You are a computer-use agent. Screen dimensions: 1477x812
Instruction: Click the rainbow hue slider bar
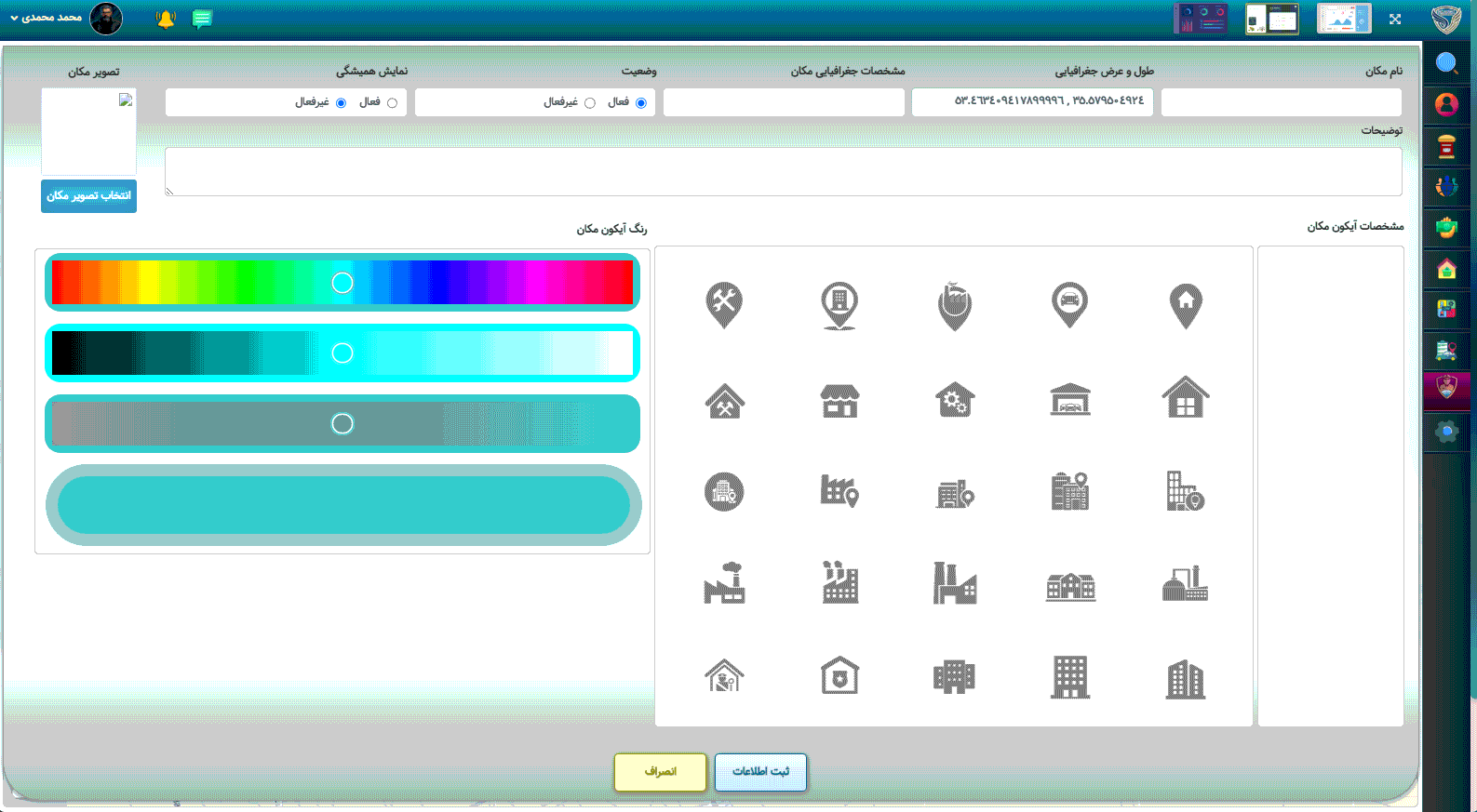pyautogui.click(x=342, y=282)
